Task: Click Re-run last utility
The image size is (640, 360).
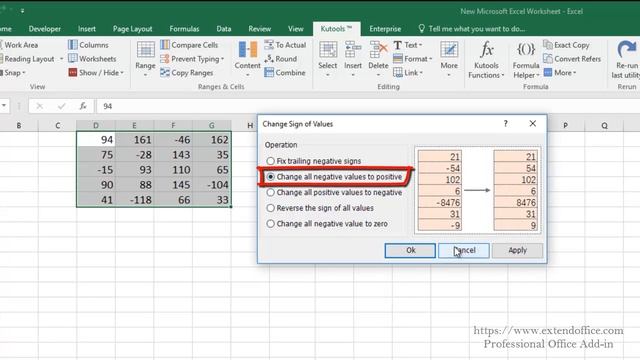Action: (626, 60)
